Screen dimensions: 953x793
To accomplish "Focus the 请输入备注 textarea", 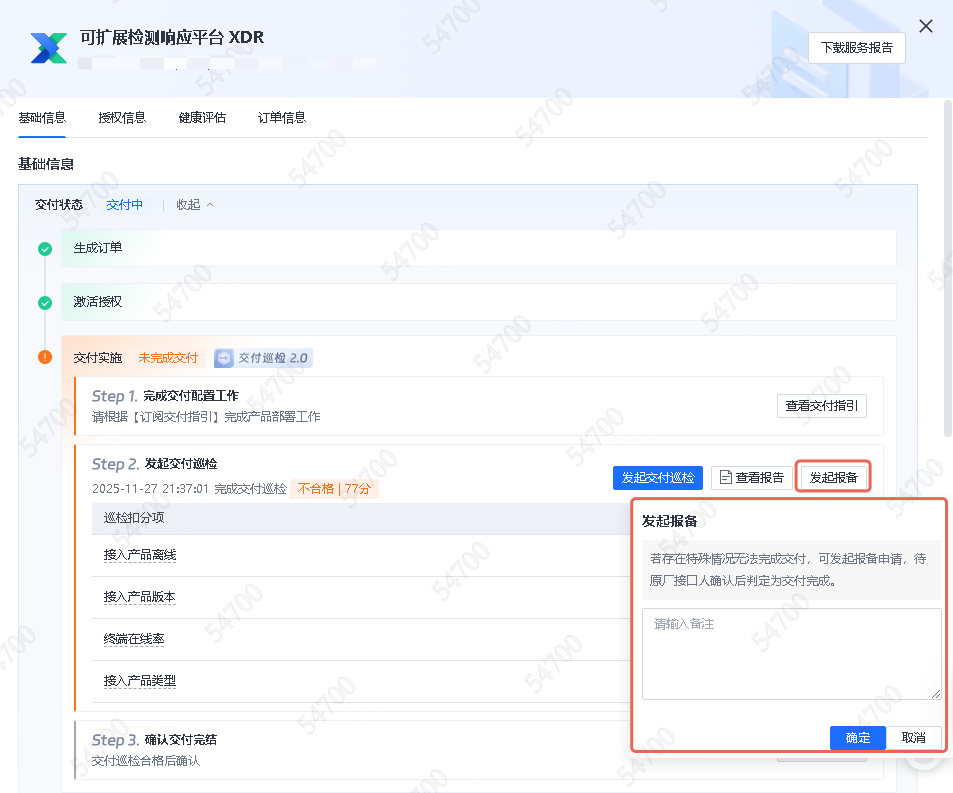I will [791, 653].
